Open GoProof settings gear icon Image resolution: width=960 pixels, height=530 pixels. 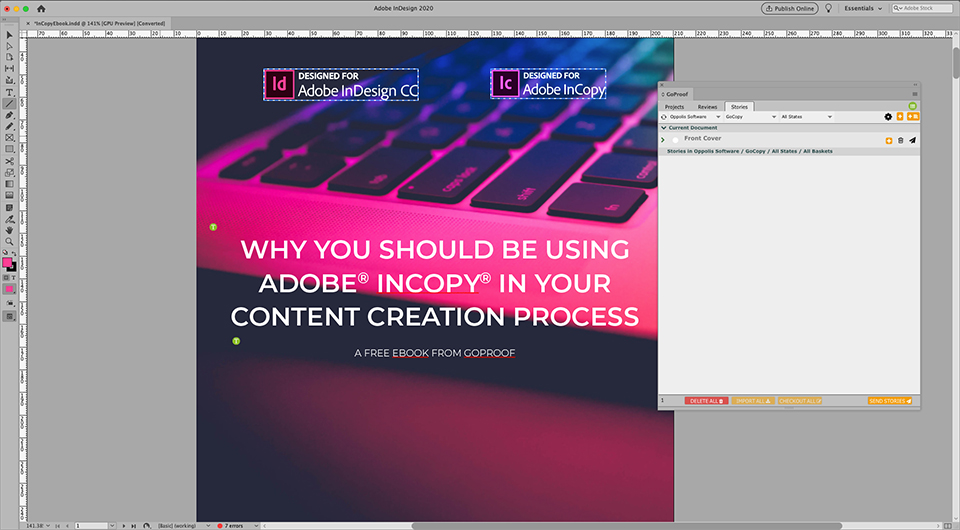(x=888, y=116)
